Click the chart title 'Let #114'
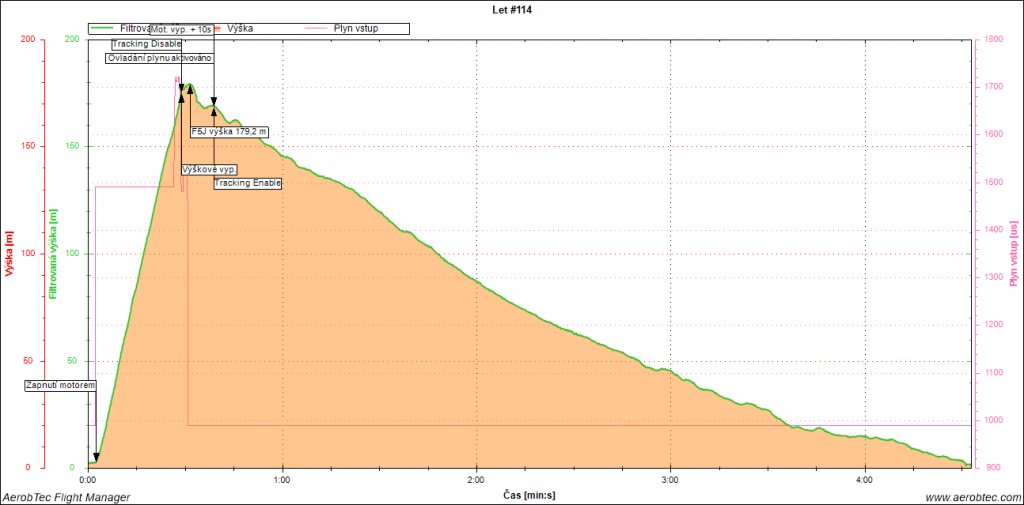The image size is (1024, 505). click(511, 7)
